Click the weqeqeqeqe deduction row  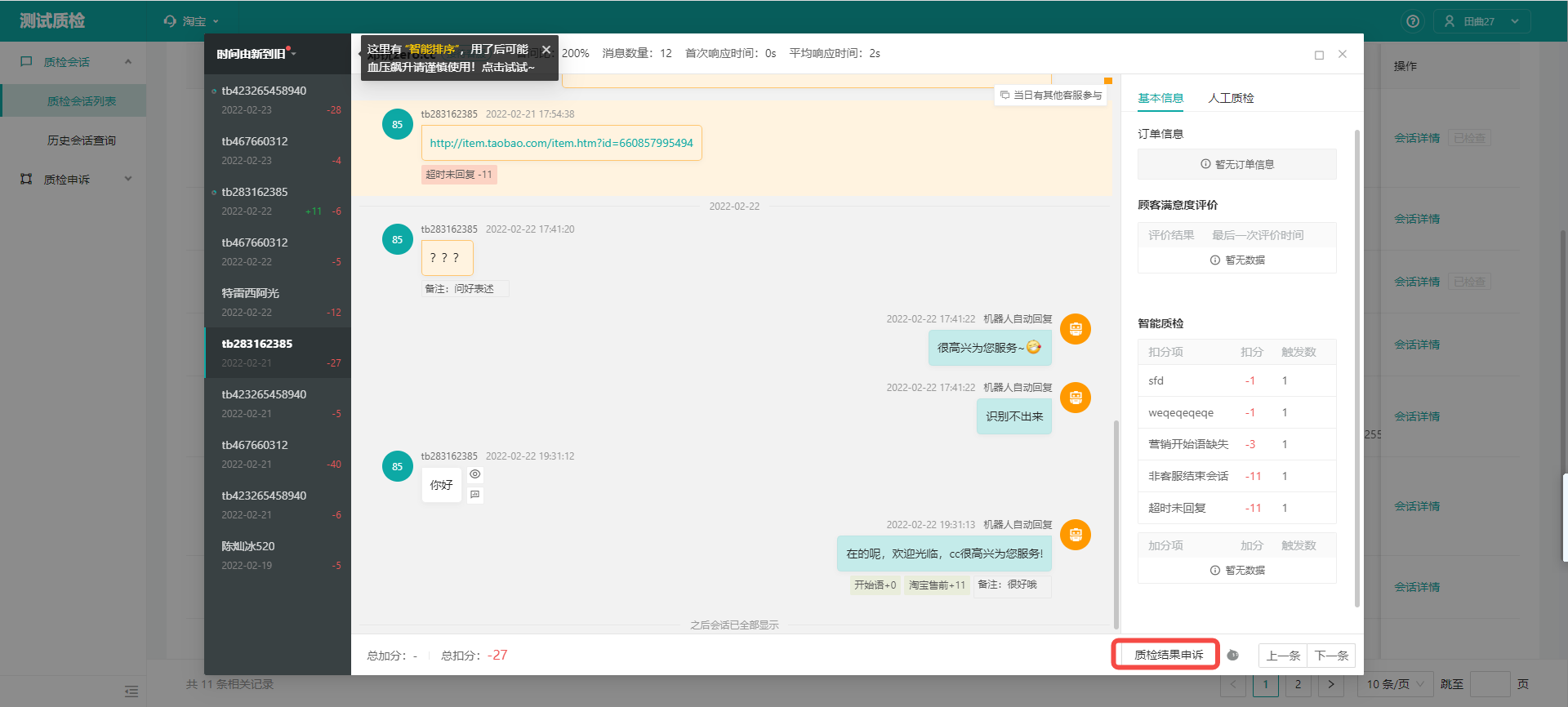point(1236,412)
